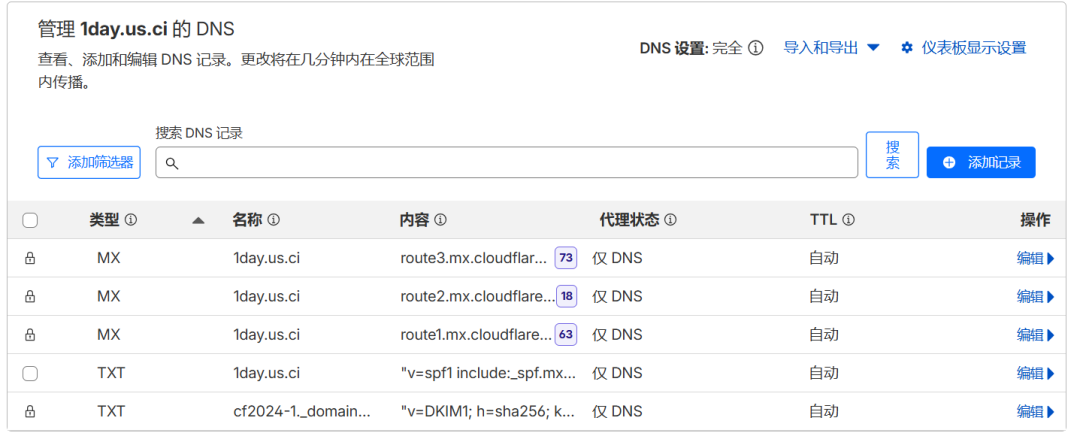This screenshot has width=1080, height=439.
Task: Click the info icon beside 代理状态 column
Action: 670,220
